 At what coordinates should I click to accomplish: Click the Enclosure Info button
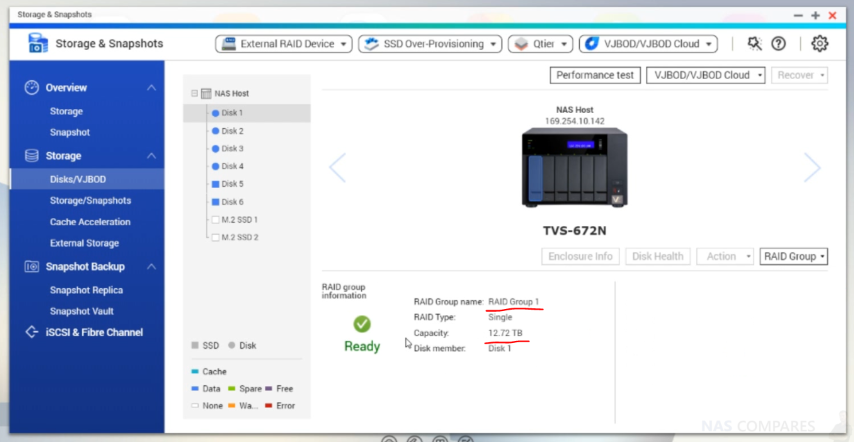point(581,256)
